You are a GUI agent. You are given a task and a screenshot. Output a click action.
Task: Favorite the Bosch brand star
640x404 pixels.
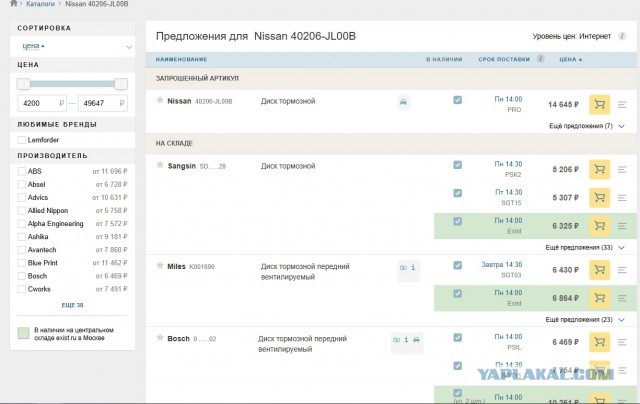point(160,337)
